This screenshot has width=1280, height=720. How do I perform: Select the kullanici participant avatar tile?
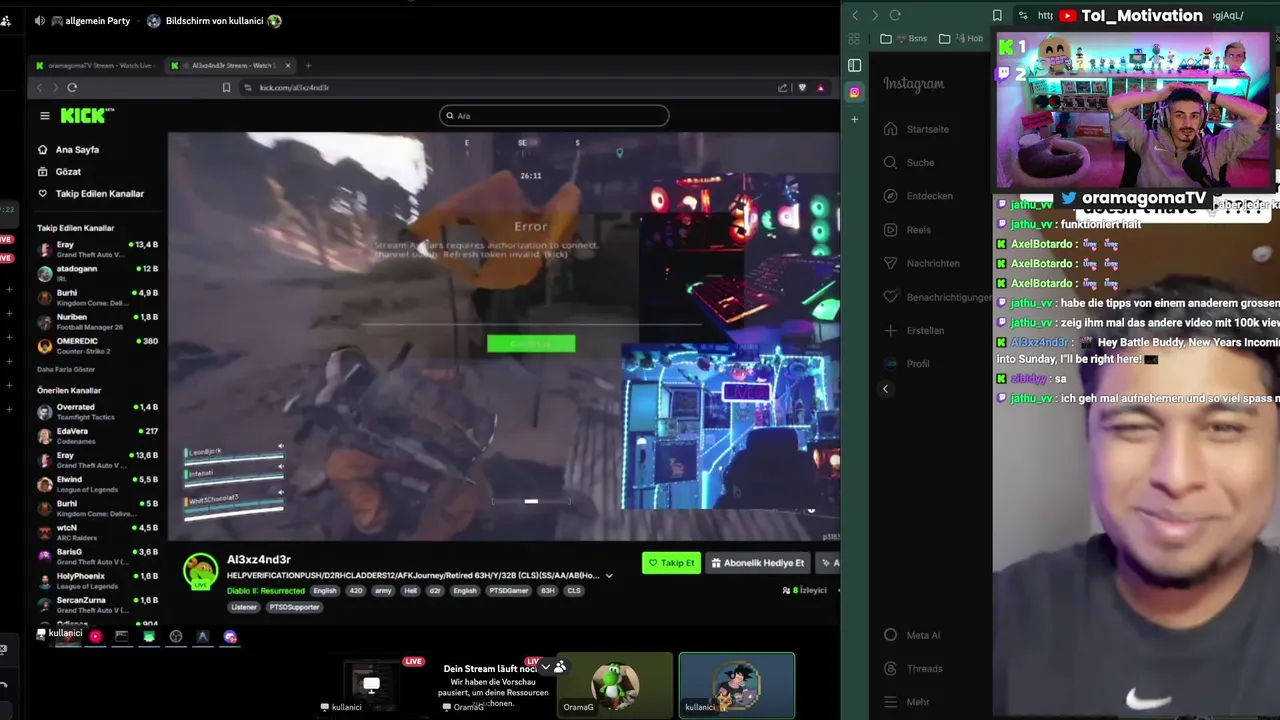pos(737,684)
